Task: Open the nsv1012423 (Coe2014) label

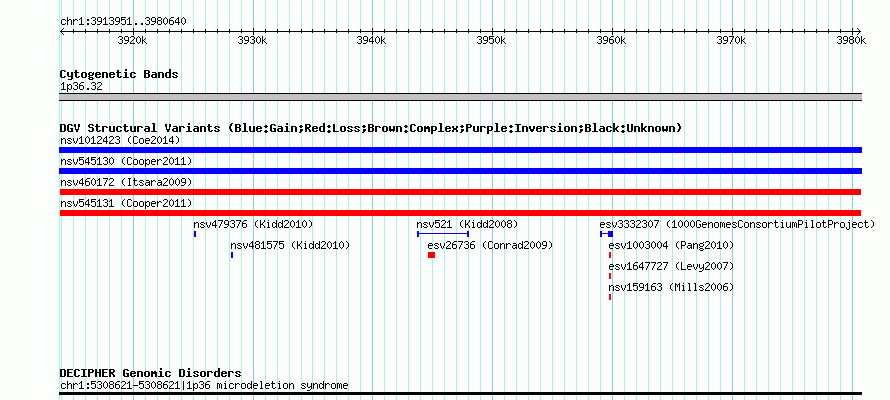Action: point(120,140)
